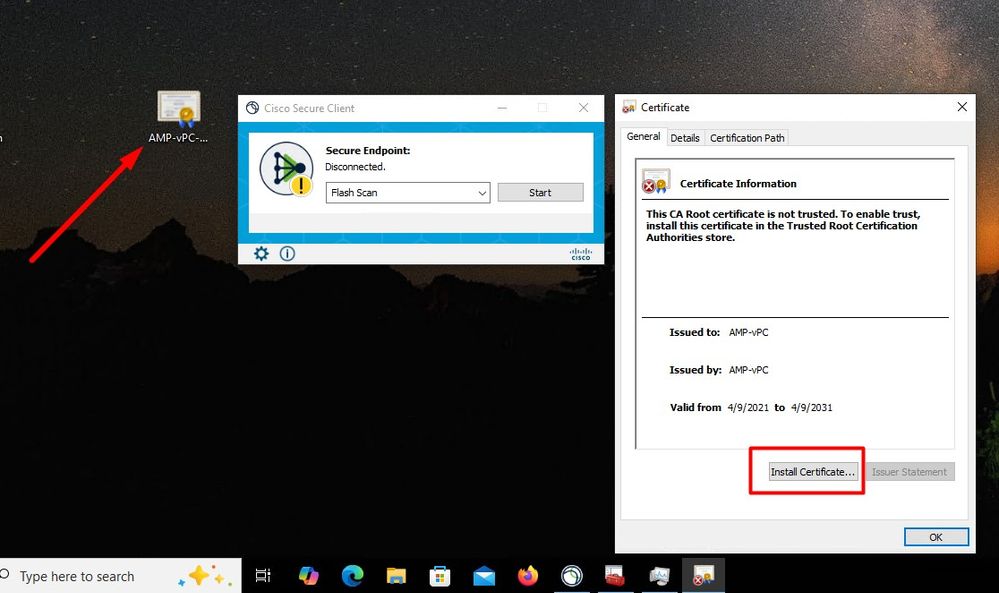999x593 pixels.
Task: Open the red toolbox app on the taskbar
Action: (x=615, y=576)
